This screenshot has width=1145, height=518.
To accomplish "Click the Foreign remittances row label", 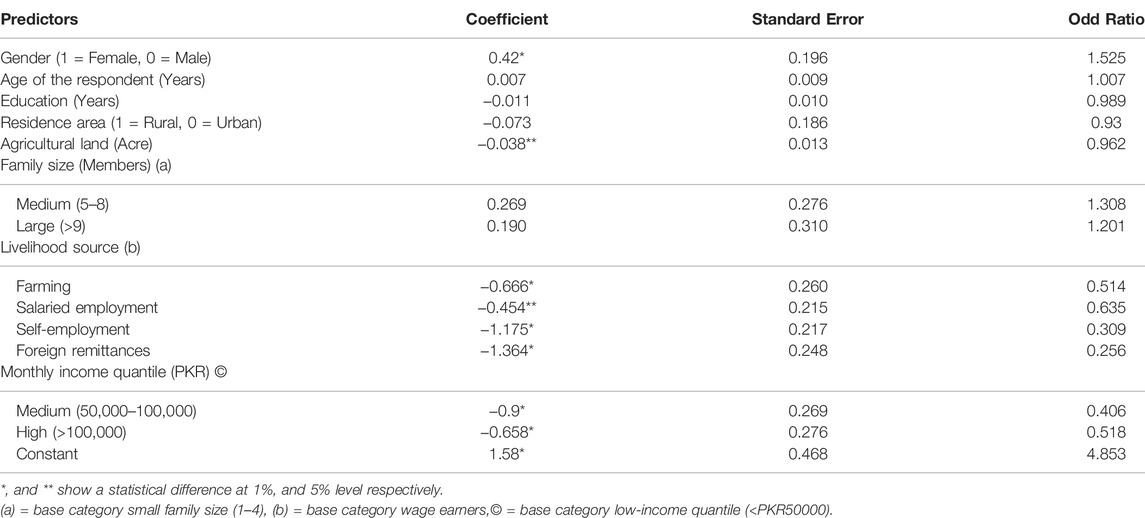I will pos(83,351).
